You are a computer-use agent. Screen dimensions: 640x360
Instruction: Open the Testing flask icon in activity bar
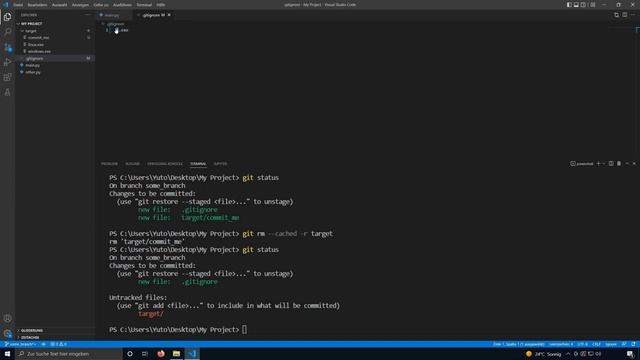pos(7,93)
